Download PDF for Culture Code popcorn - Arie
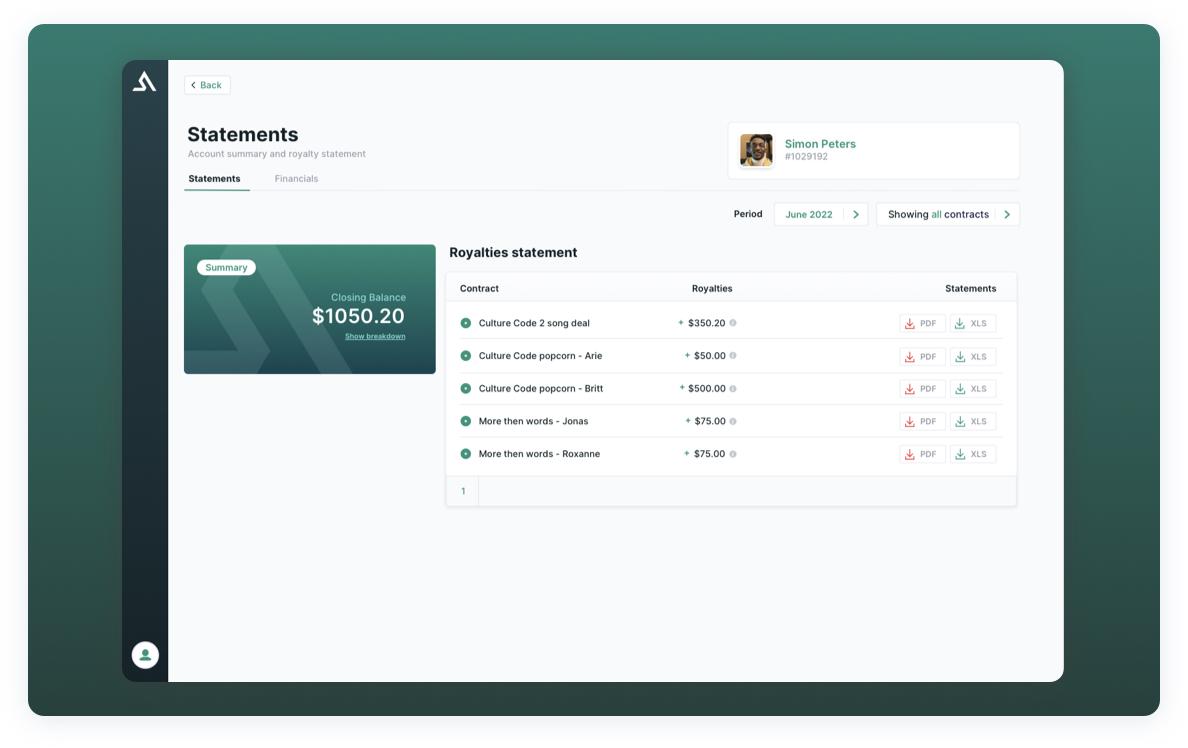This screenshot has width=1188, height=748. [921, 357]
